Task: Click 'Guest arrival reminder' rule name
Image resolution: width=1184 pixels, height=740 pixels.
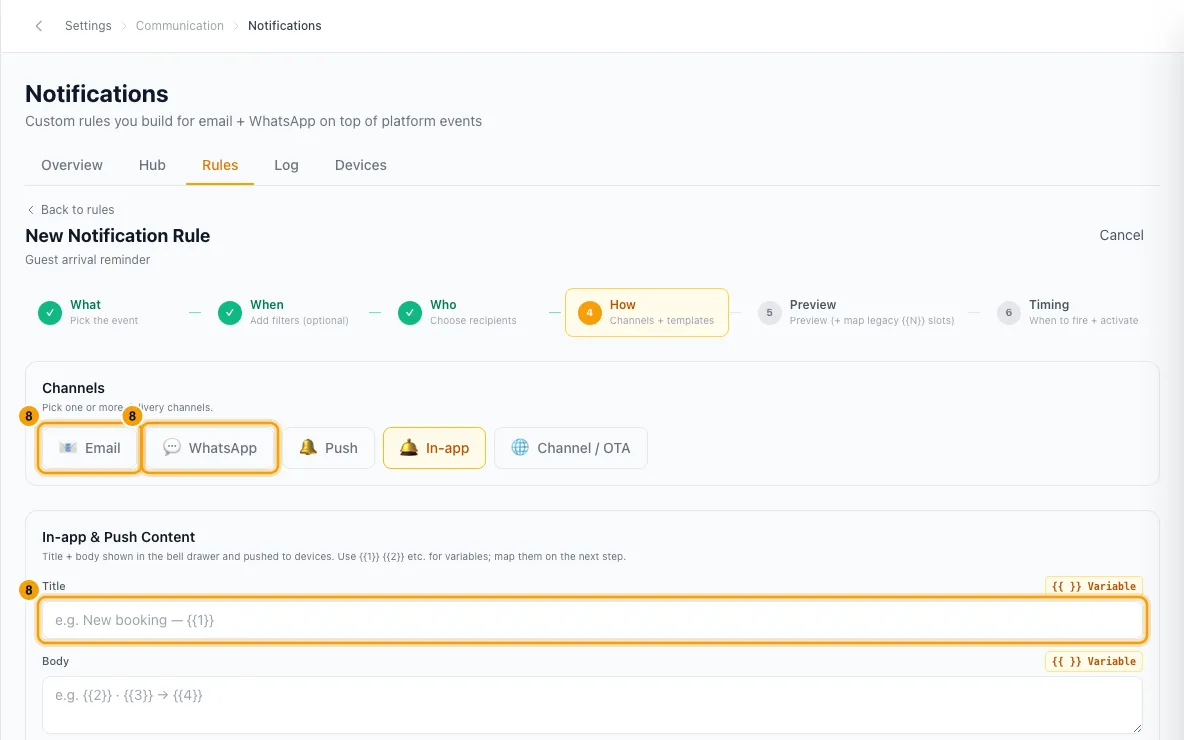Action: pyautogui.click(x=88, y=260)
